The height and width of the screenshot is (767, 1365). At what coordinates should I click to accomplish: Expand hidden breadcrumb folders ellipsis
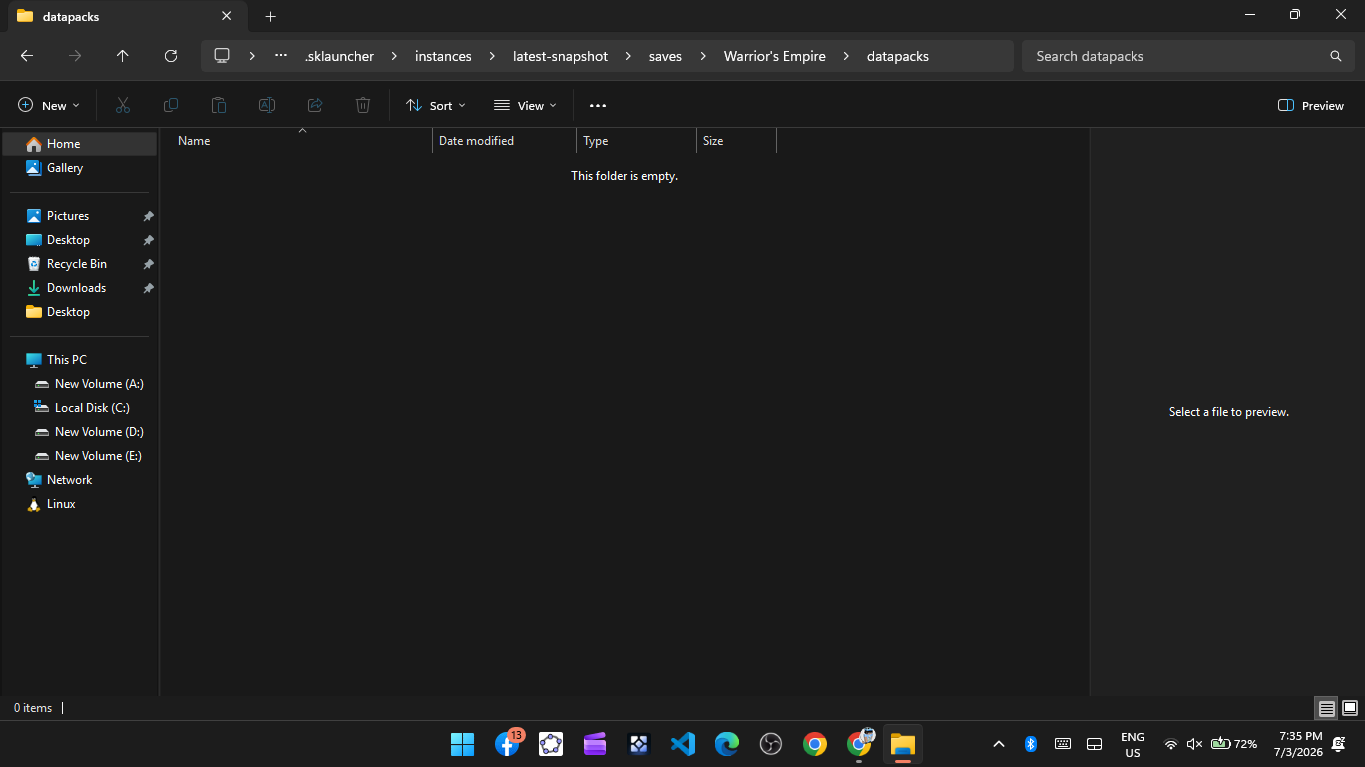click(x=281, y=56)
